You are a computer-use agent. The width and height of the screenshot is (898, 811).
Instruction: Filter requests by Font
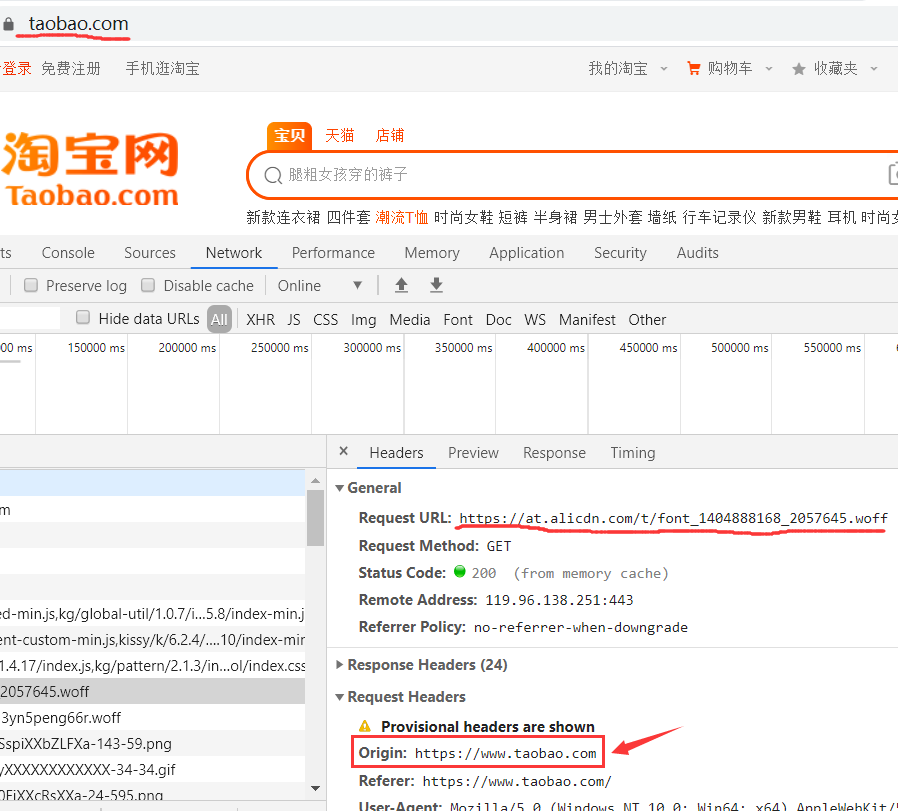tap(458, 320)
